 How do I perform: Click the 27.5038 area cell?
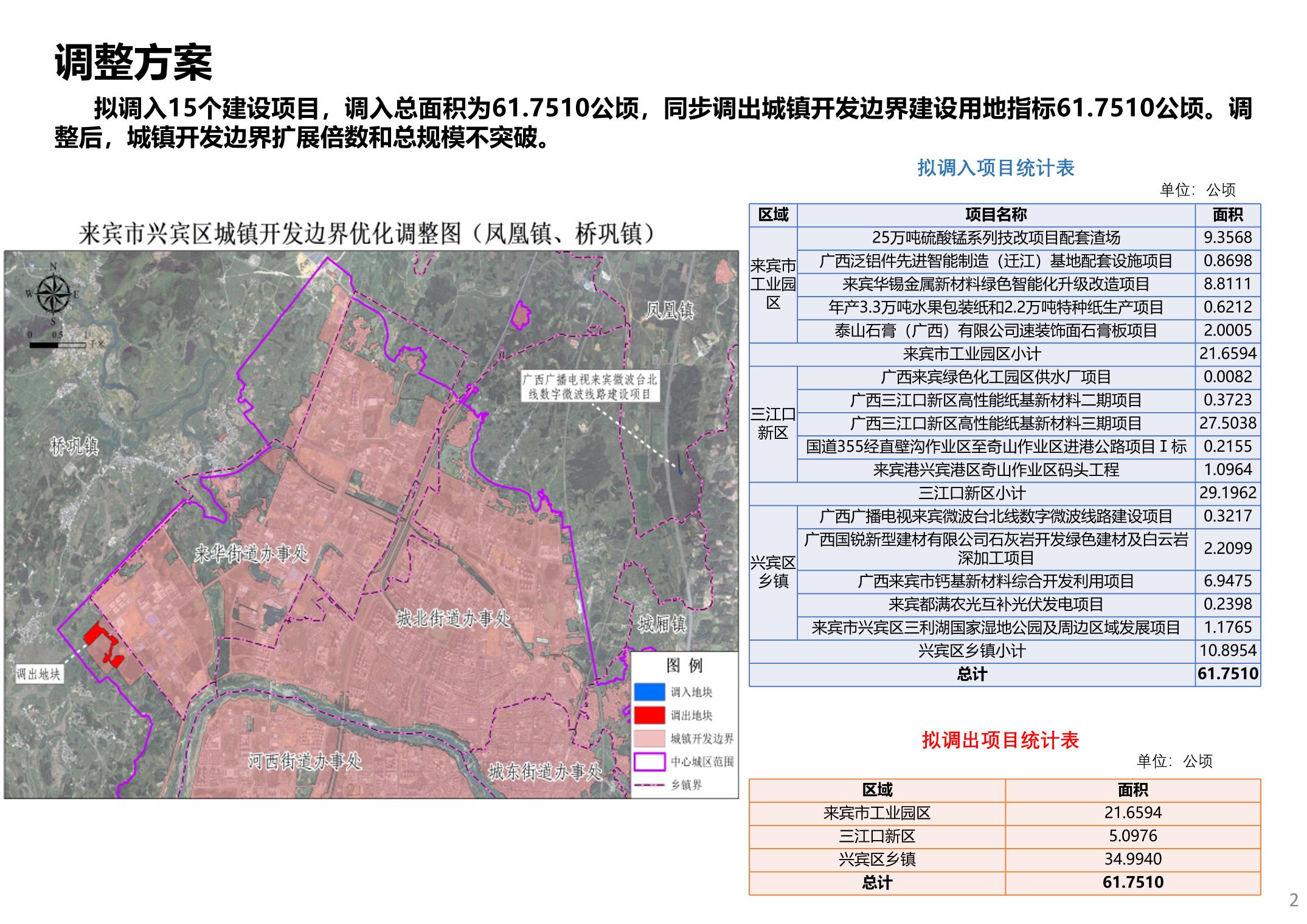[x=1227, y=423]
